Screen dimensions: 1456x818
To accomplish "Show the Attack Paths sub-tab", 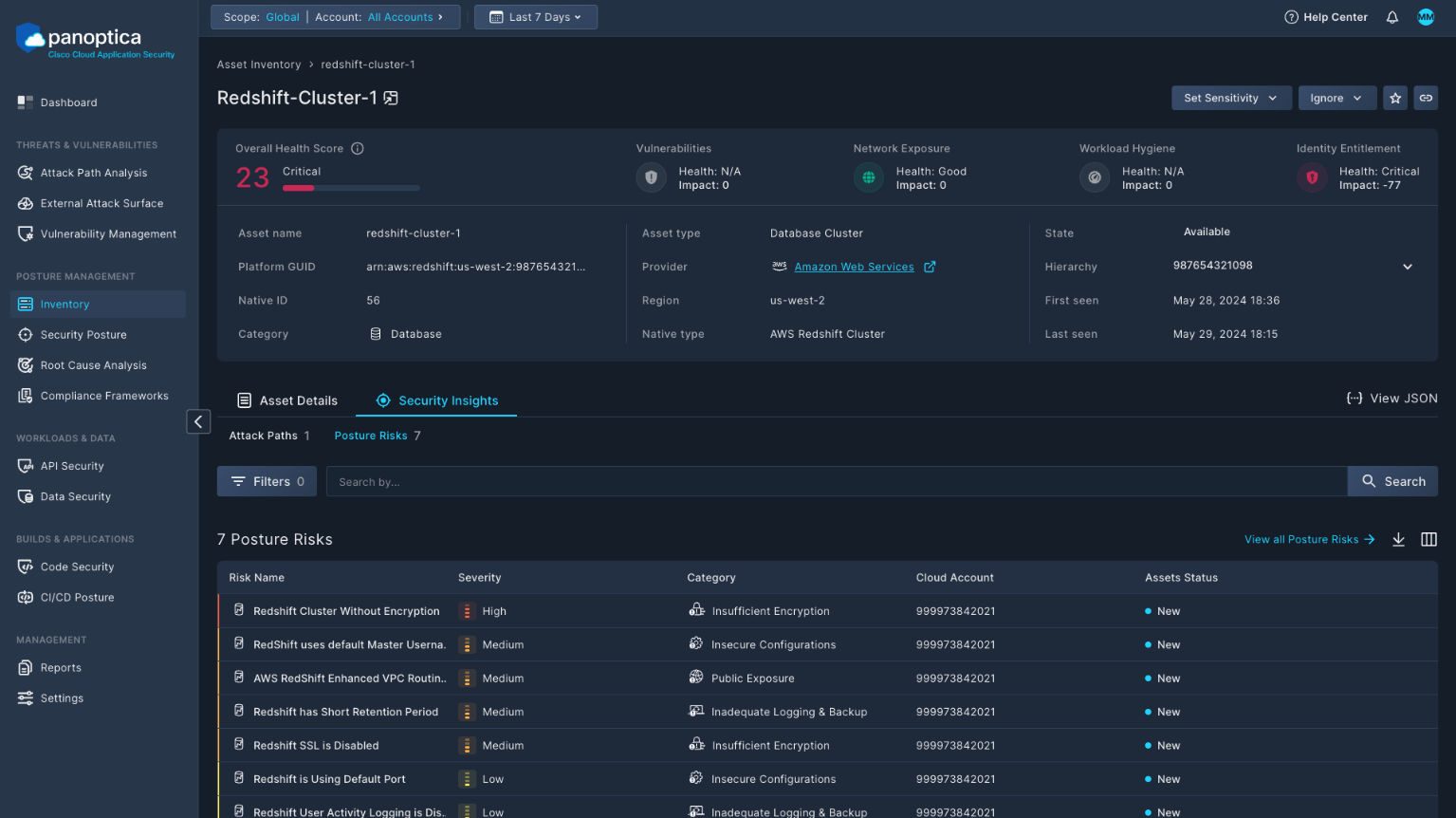I will click(x=269, y=436).
